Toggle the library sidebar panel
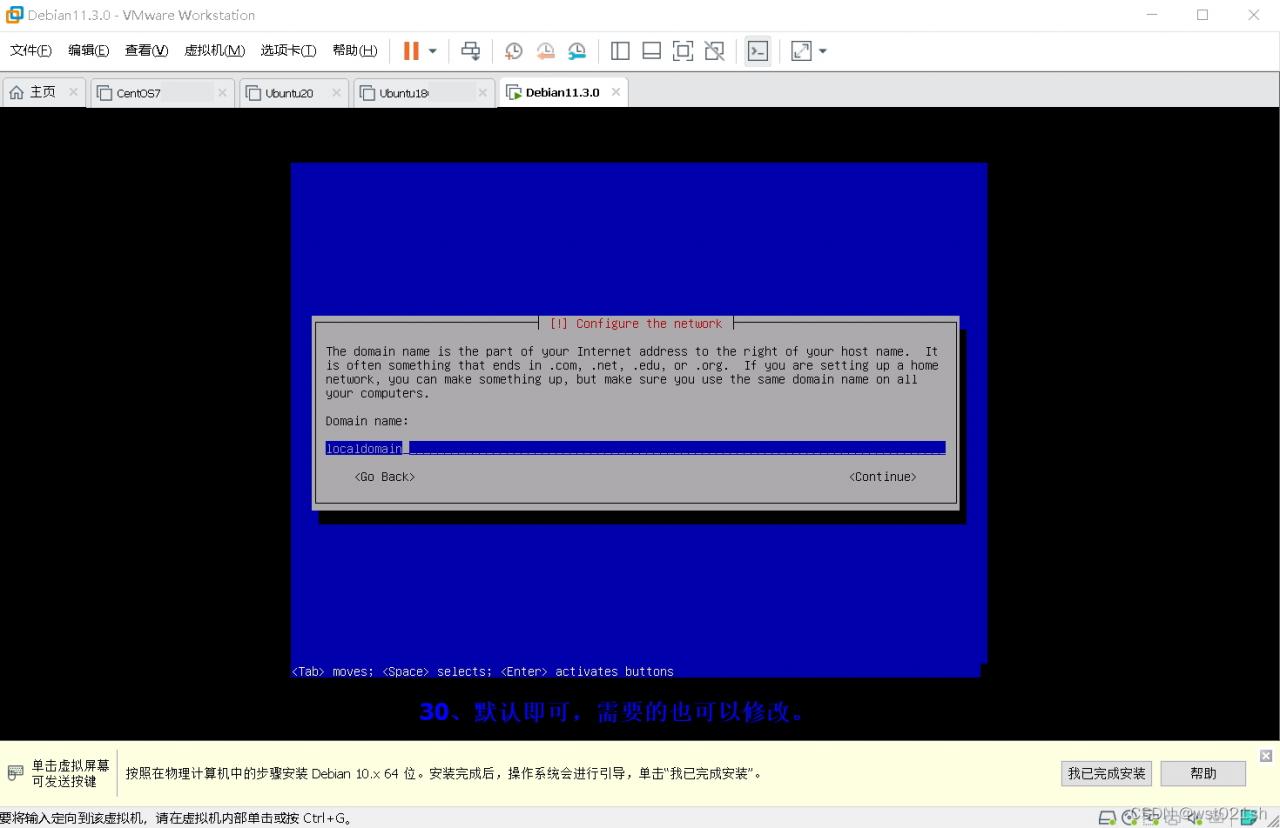Screen dimensions: 1280x828 point(620,51)
